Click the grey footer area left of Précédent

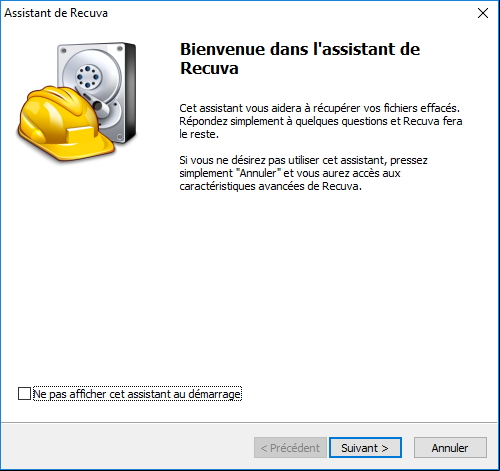click(127, 447)
